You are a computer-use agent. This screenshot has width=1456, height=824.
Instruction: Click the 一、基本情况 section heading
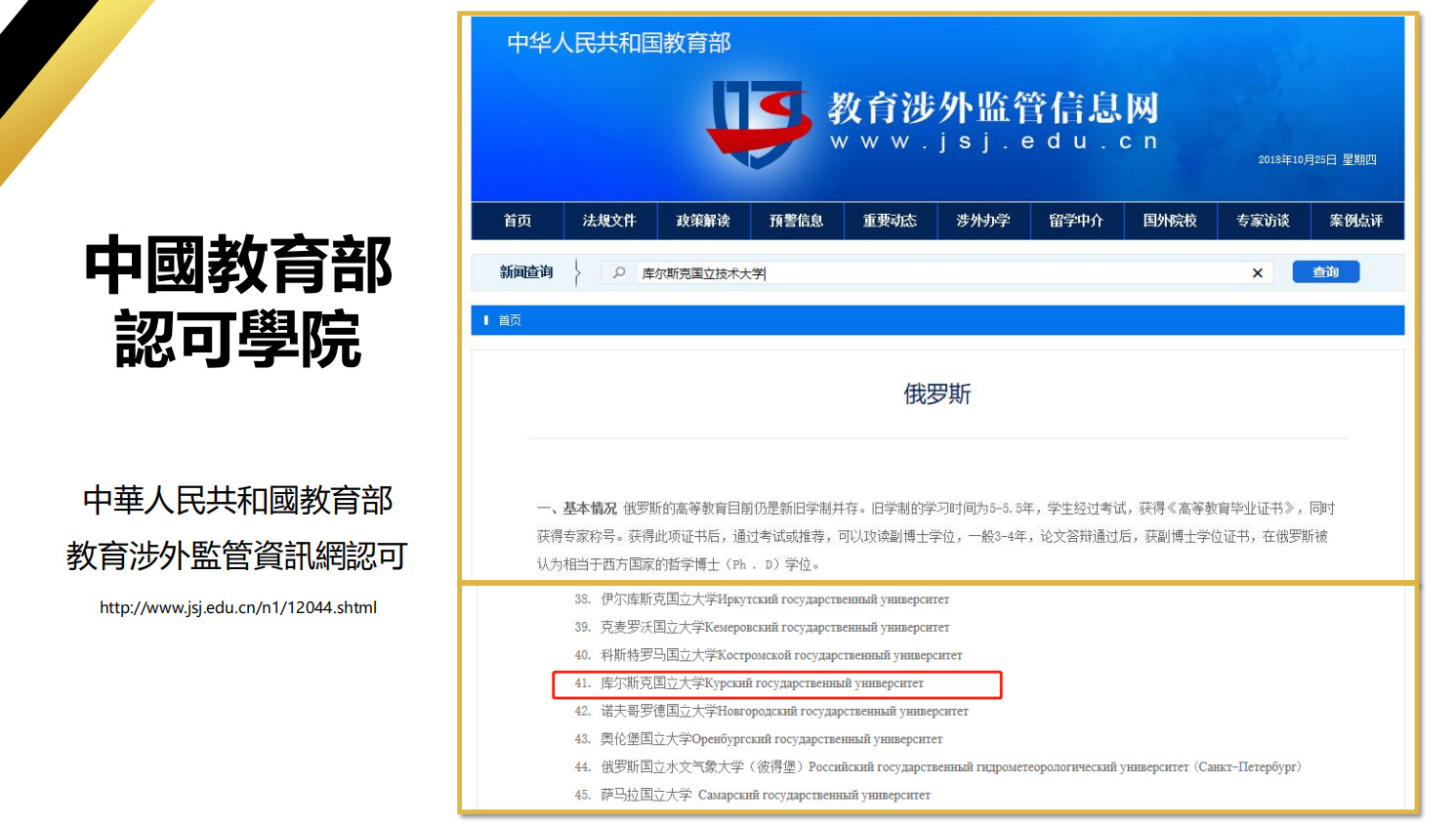tap(577, 509)
